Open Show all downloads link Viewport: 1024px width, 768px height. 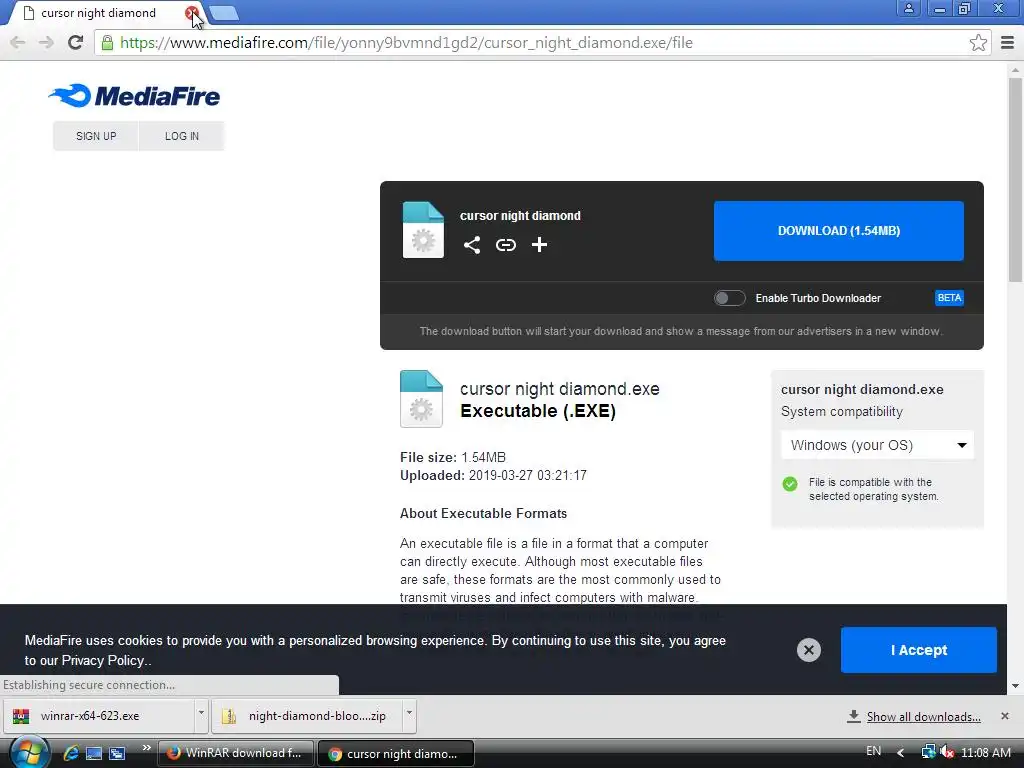pyautogui.click(x=923, y=717)
